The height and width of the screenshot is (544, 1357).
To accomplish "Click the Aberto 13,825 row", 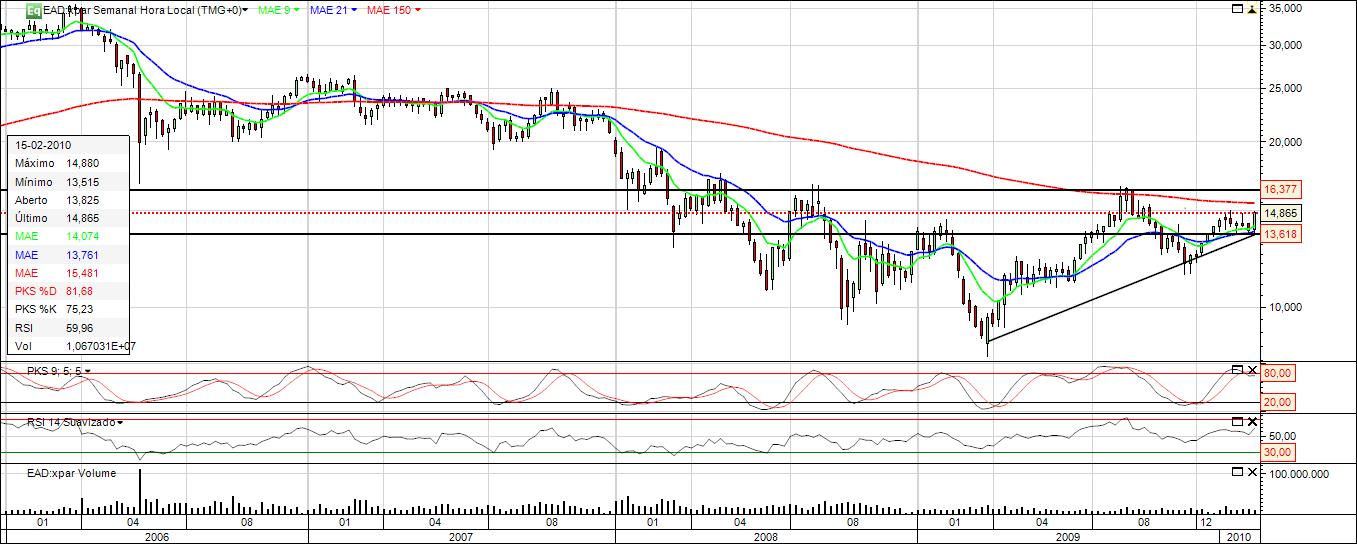I will point(68,200).
